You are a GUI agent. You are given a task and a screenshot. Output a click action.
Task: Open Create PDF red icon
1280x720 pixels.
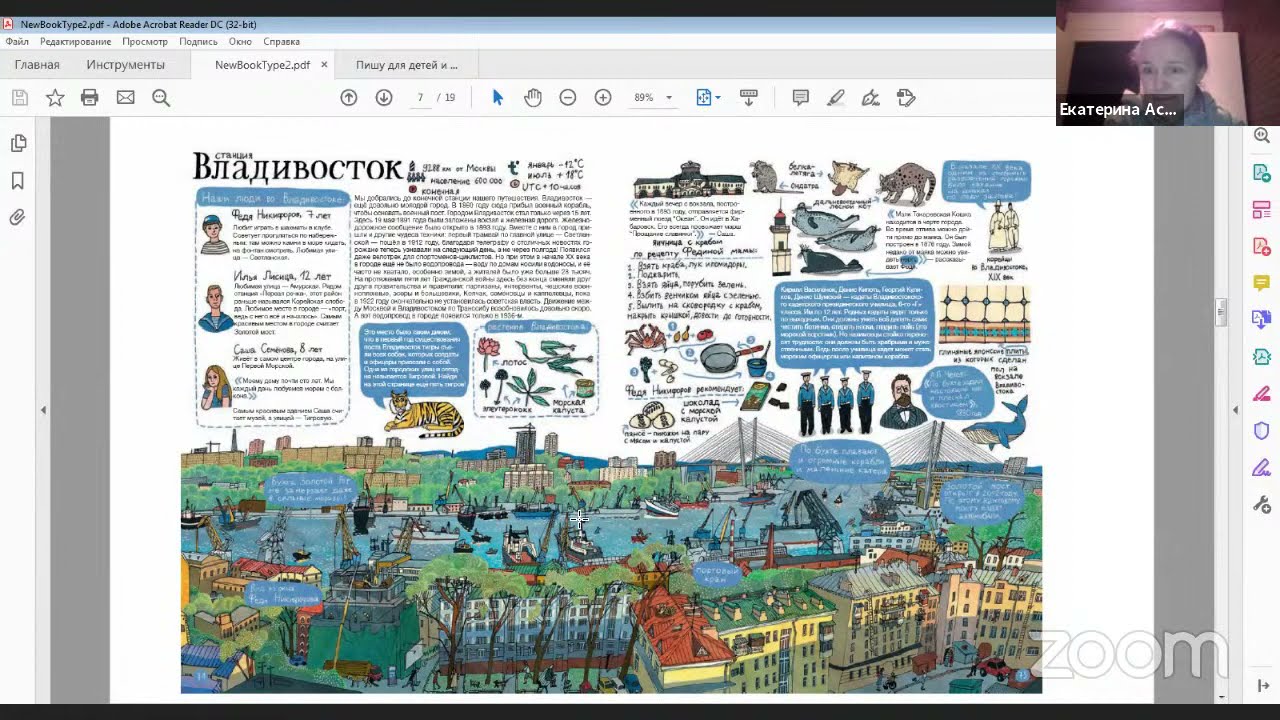pyautogui.click(x=1262, y=246)
